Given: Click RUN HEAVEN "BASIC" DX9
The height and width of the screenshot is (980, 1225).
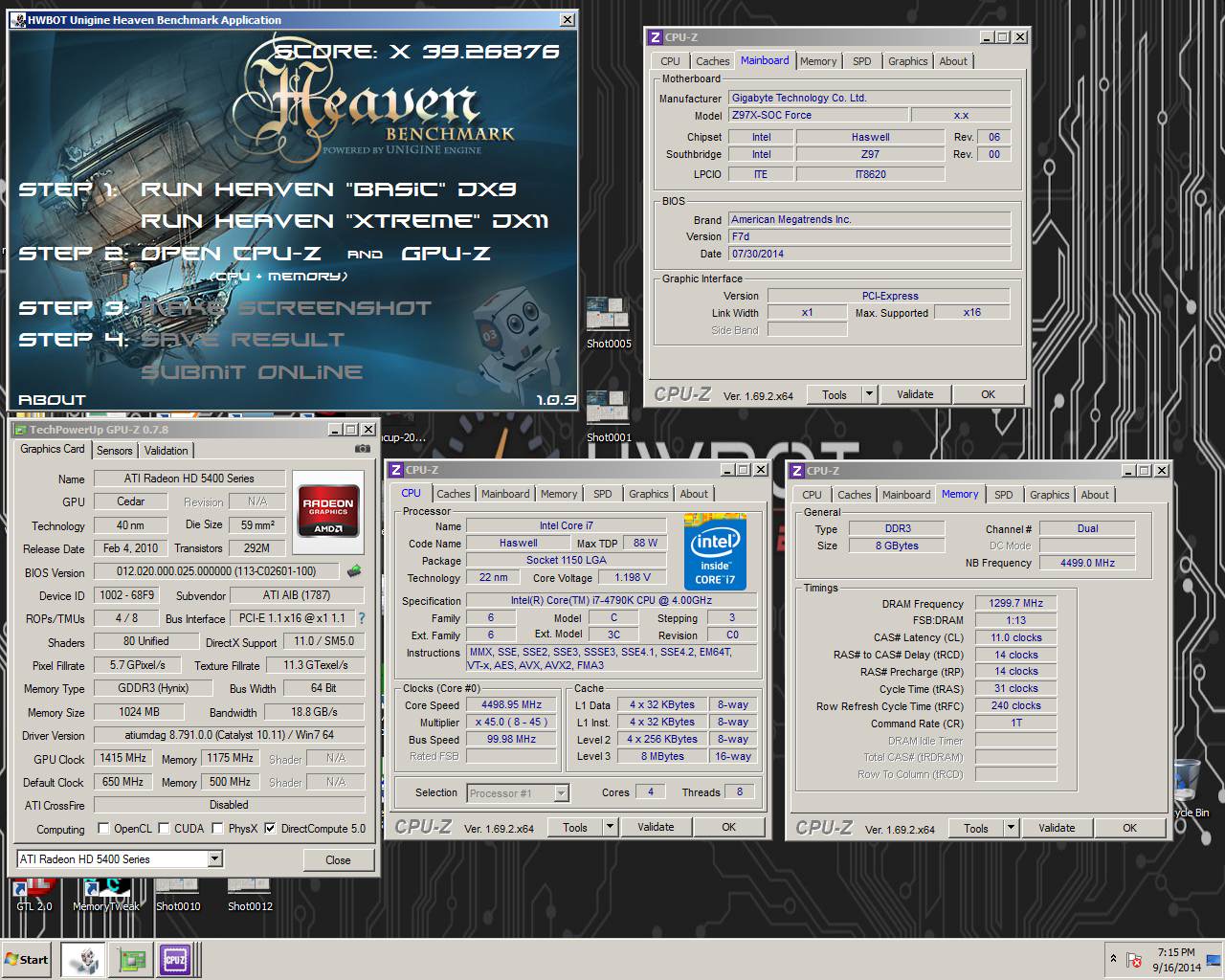Looking at the screenshot, I should pyautogui.click(x=328, y=189).
